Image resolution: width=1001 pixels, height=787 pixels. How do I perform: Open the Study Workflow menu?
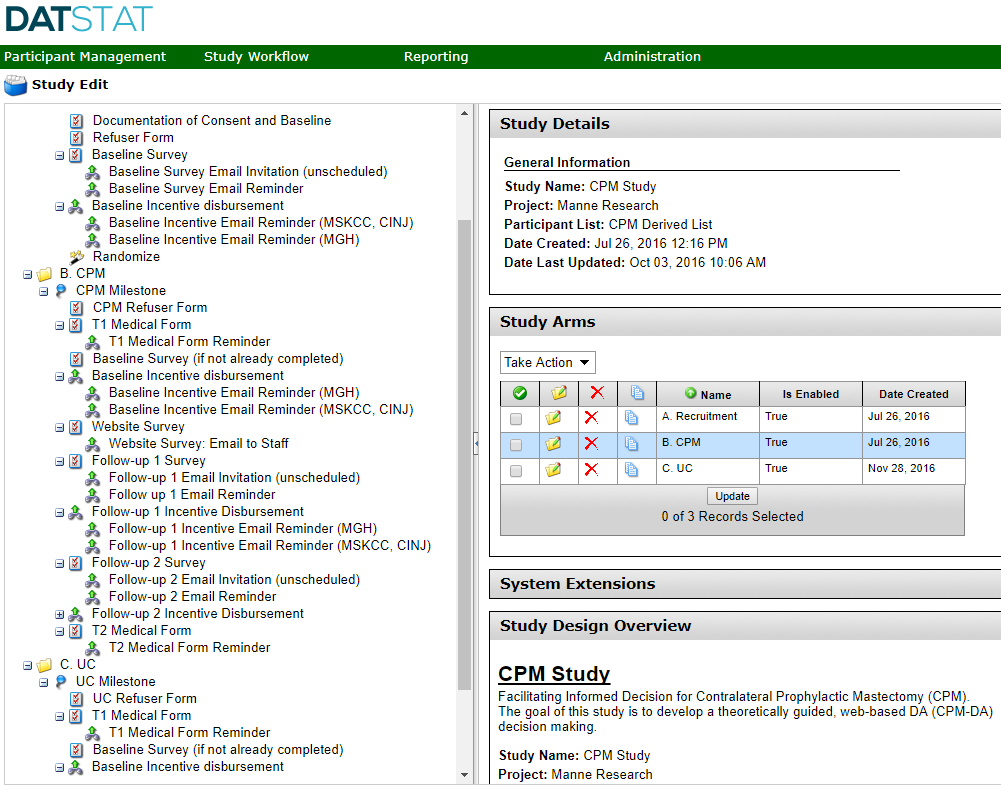256,57
